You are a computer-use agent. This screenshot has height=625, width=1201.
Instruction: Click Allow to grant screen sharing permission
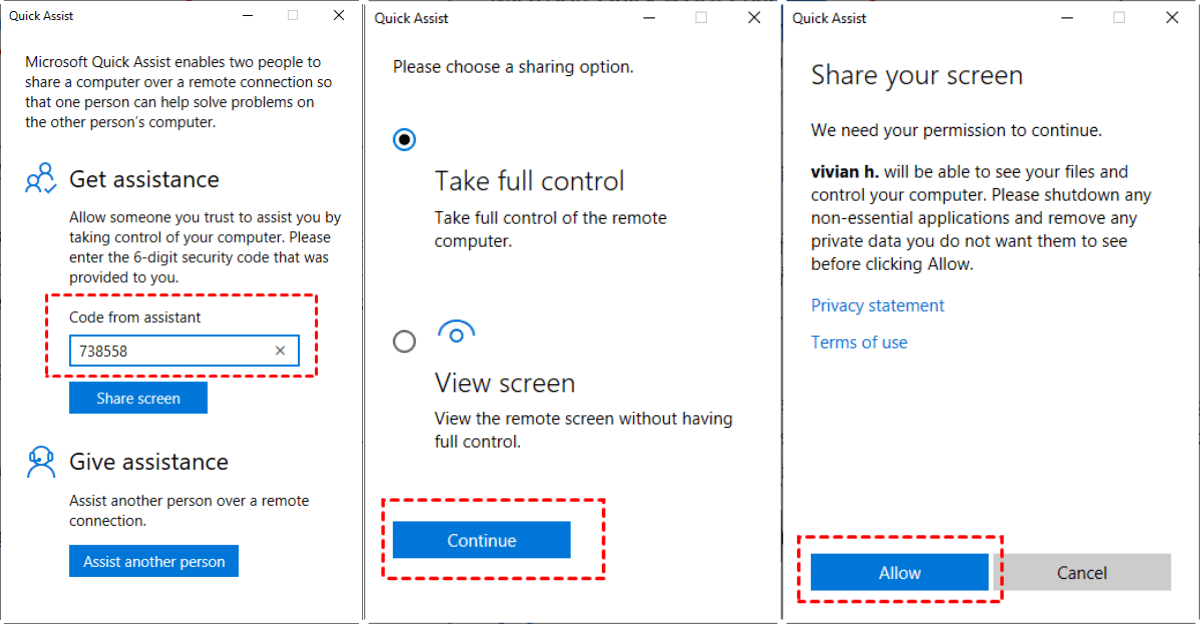pyautogui.click(x=899, y=573)
